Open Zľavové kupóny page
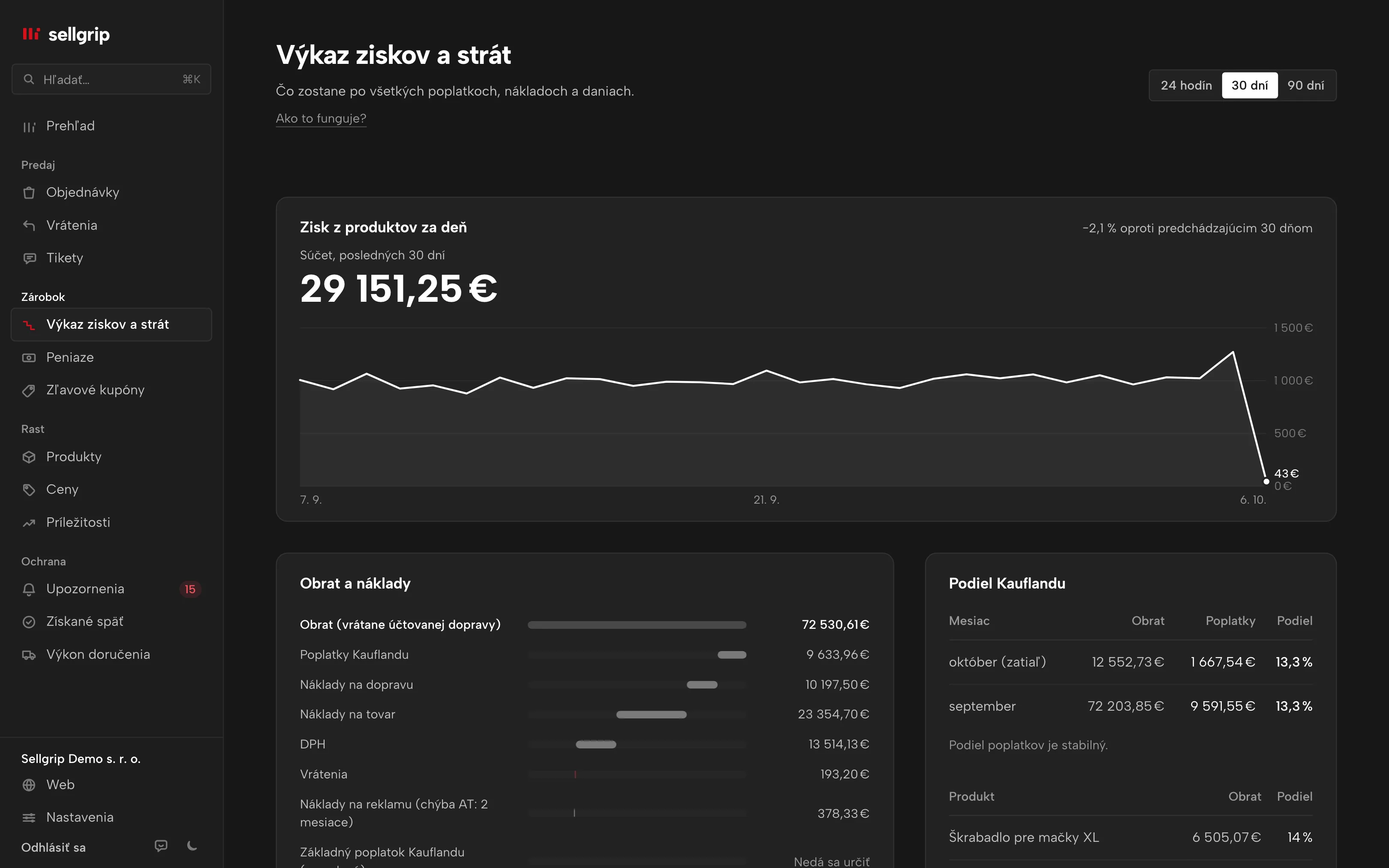Viewport: 1389px width, 868px height. [111, 390]
